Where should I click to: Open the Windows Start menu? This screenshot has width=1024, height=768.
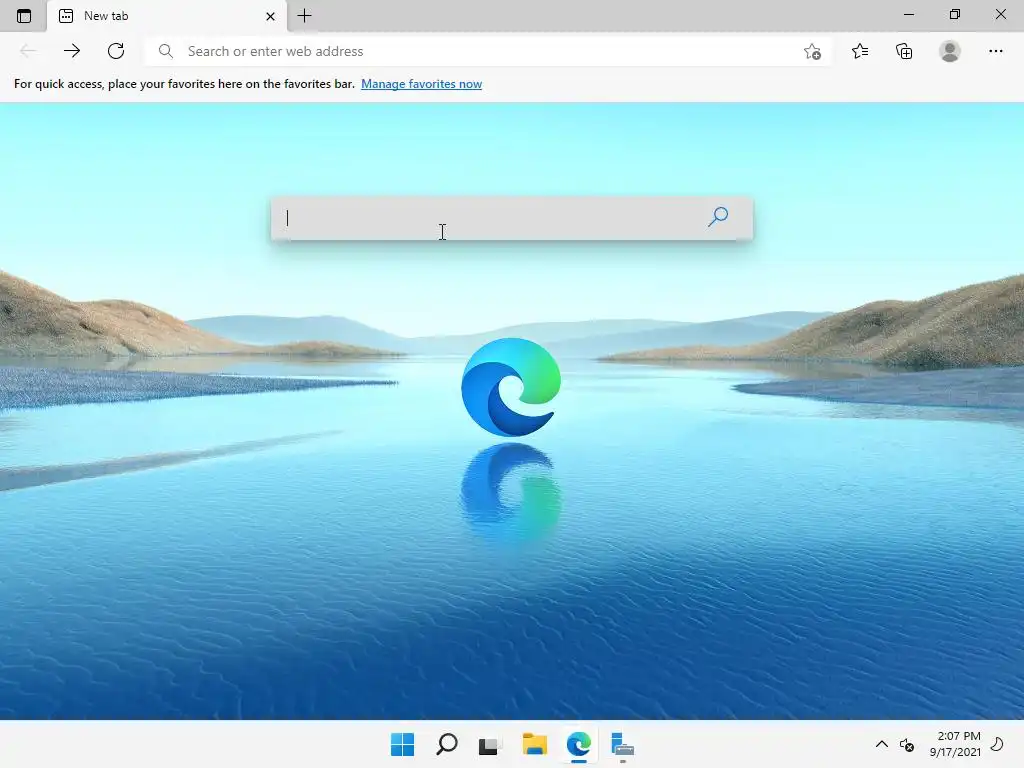coord(402,744)
